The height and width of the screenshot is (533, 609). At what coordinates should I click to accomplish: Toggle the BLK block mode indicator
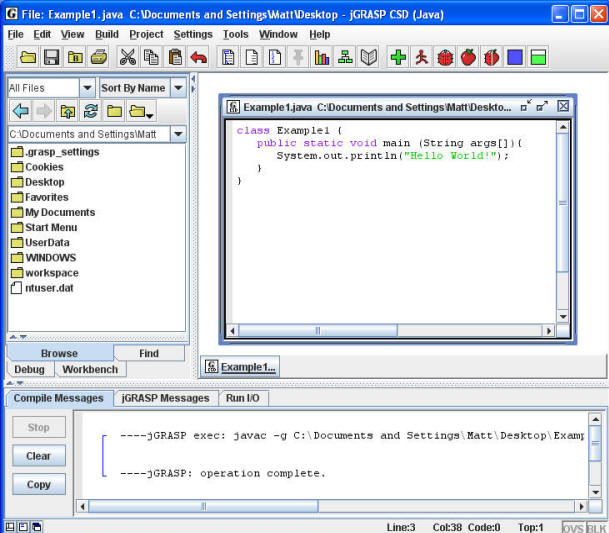[x=597, y=527]
